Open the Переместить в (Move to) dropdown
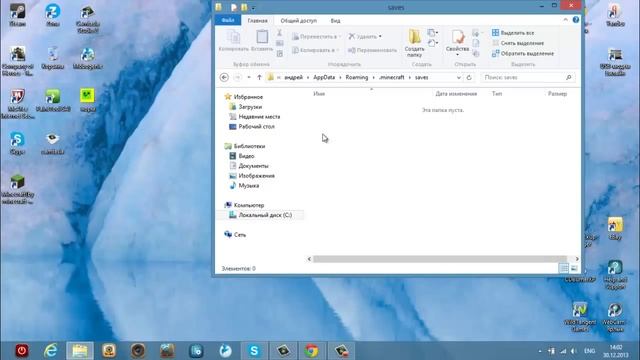Image resolution: width=640 pixels, height=360 pixels. pos(316,37)
